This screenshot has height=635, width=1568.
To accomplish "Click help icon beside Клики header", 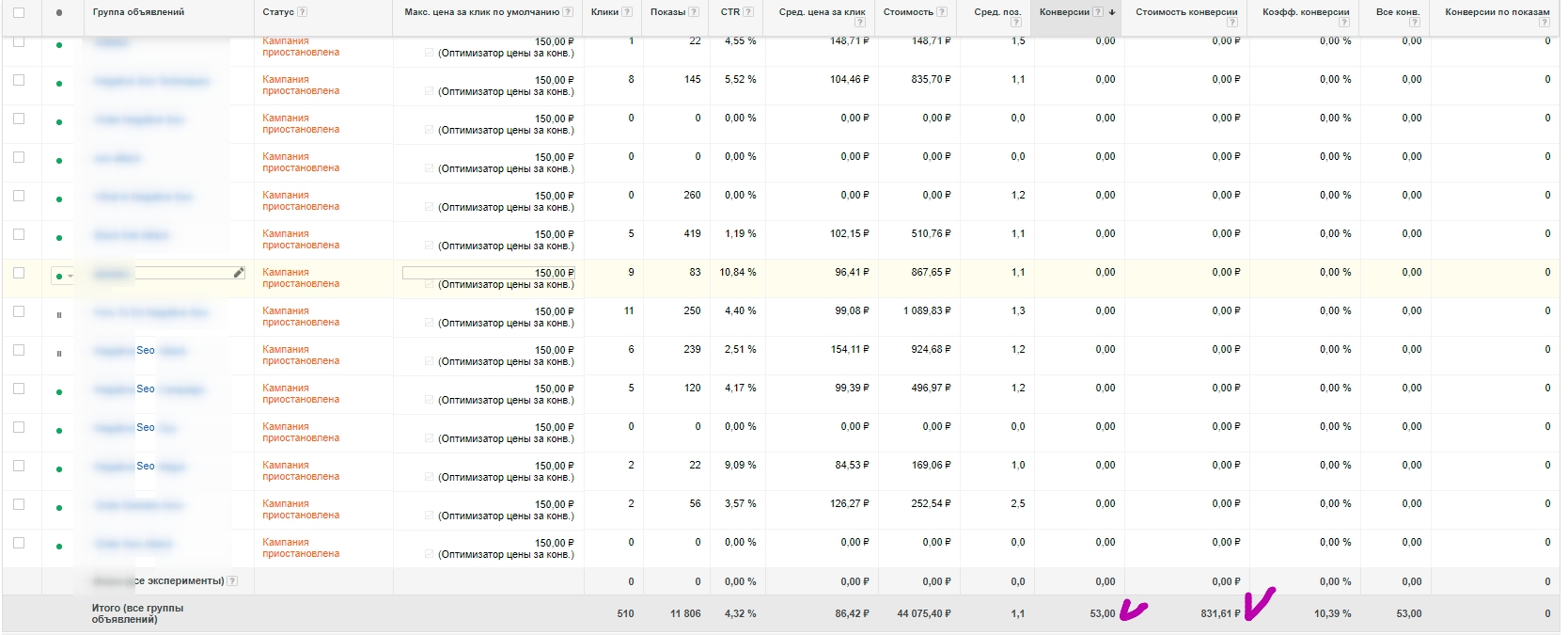I will 627,12.
